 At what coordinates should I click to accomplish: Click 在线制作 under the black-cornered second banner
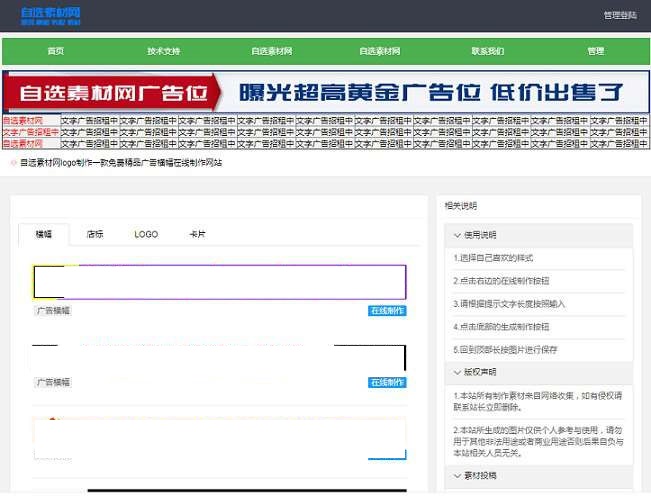pos(387,382)
